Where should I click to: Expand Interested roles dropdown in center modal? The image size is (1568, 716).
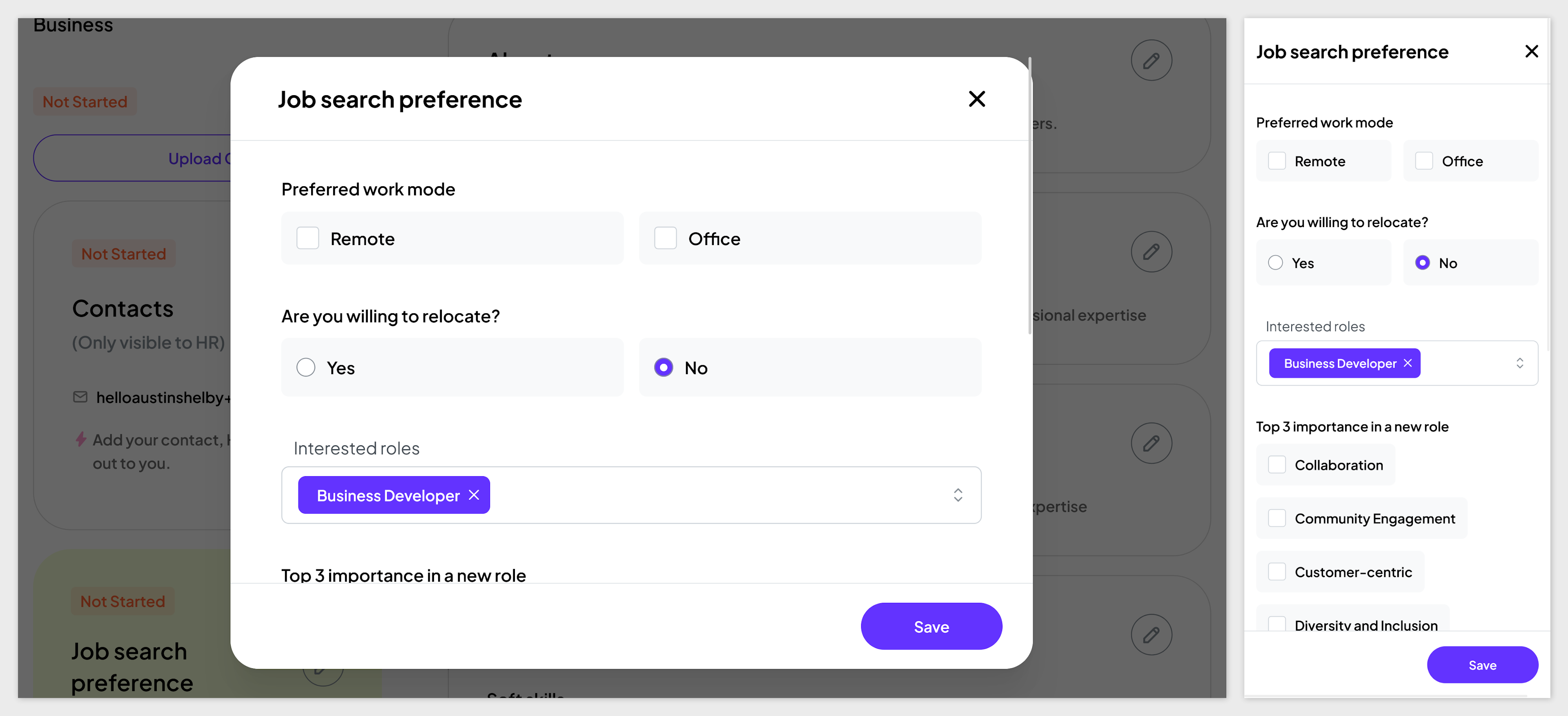(x=958, y=495)
